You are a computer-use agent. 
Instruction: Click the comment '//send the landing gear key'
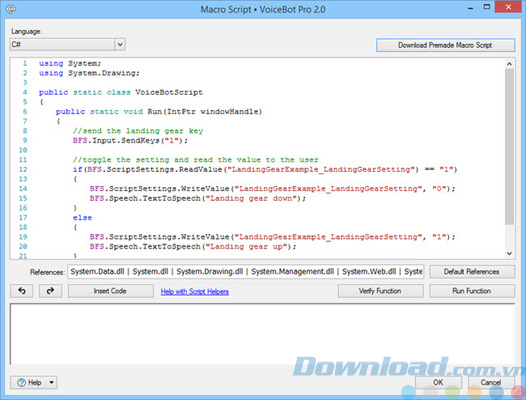tap(138, 131)
